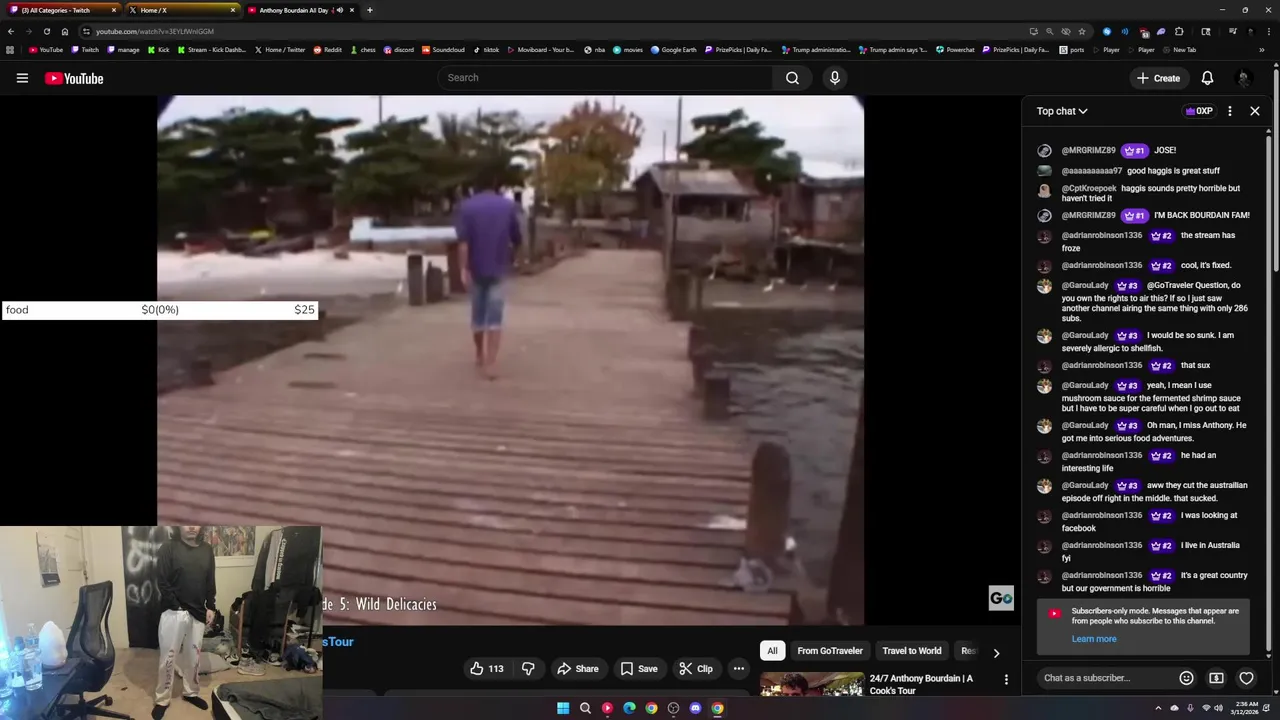Image resolution: width=1280 pixels, height=720 pixels.
Task: Bookmark this page with star icon
Action: [1081, 31]
